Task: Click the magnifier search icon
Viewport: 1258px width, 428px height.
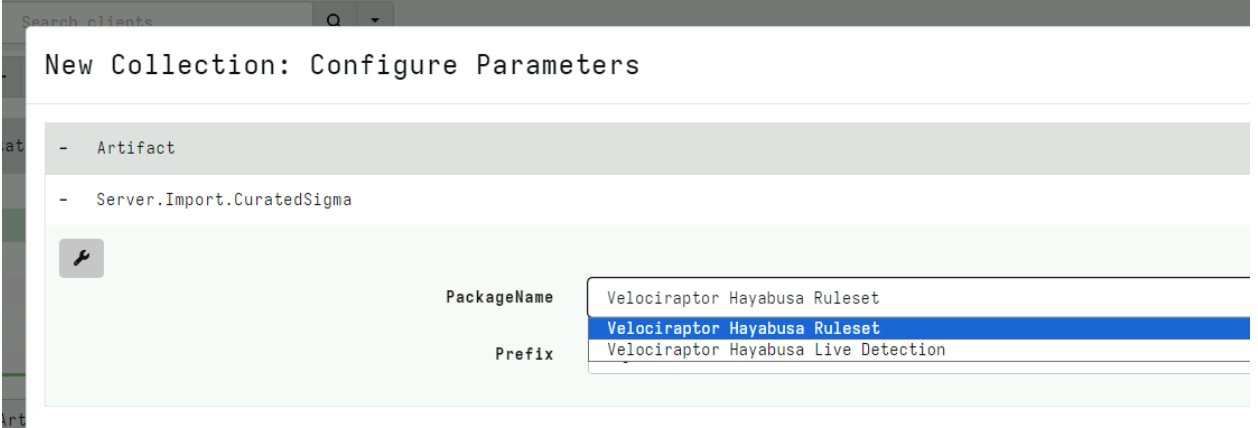Action: tap(334, 20)
